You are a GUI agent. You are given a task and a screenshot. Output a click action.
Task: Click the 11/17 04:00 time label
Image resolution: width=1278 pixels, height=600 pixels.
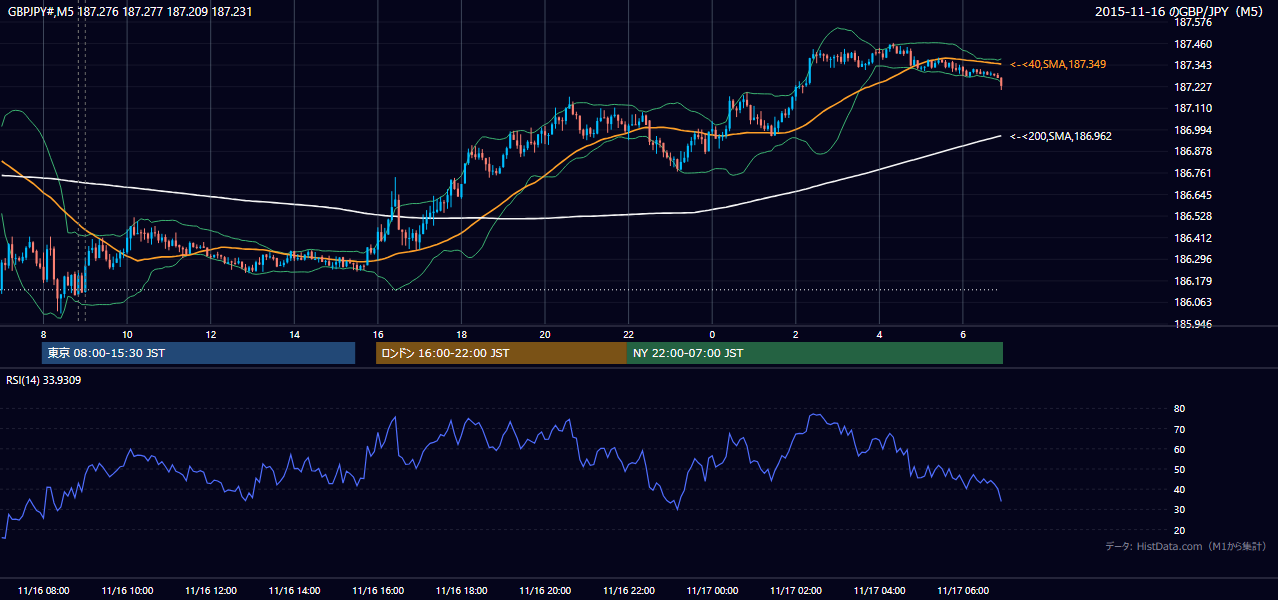(x=879, y=591)
